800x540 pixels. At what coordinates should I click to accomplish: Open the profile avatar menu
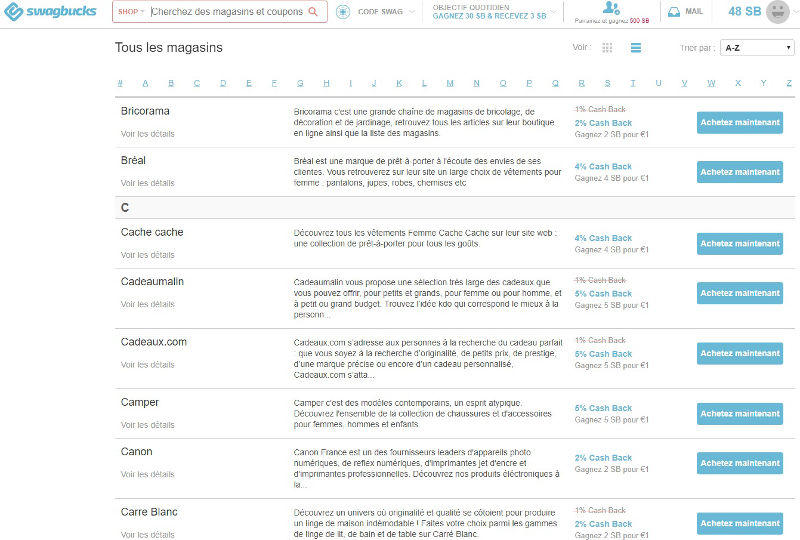coord(778,11)
